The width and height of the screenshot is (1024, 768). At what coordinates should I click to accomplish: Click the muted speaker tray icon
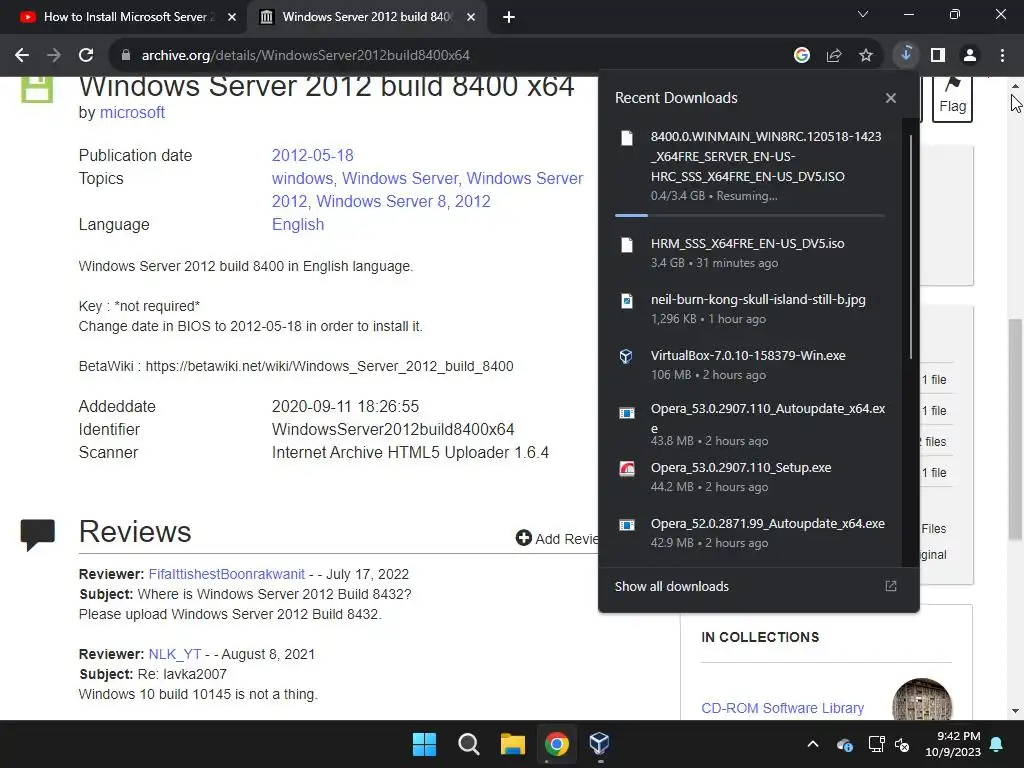point(902,744)
